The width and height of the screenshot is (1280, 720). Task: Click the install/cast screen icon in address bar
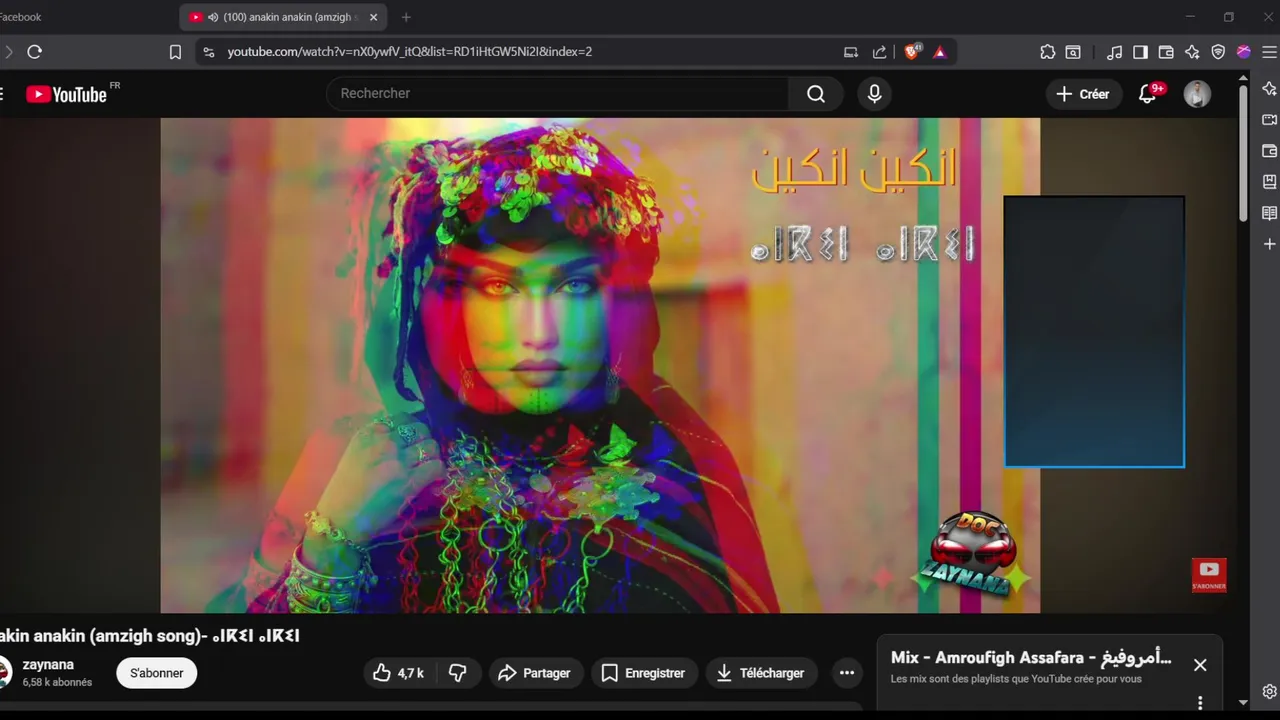click(x=851, y=52)
